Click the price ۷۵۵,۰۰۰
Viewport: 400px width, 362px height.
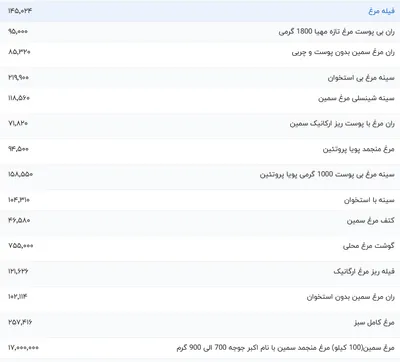coord(21,246)
